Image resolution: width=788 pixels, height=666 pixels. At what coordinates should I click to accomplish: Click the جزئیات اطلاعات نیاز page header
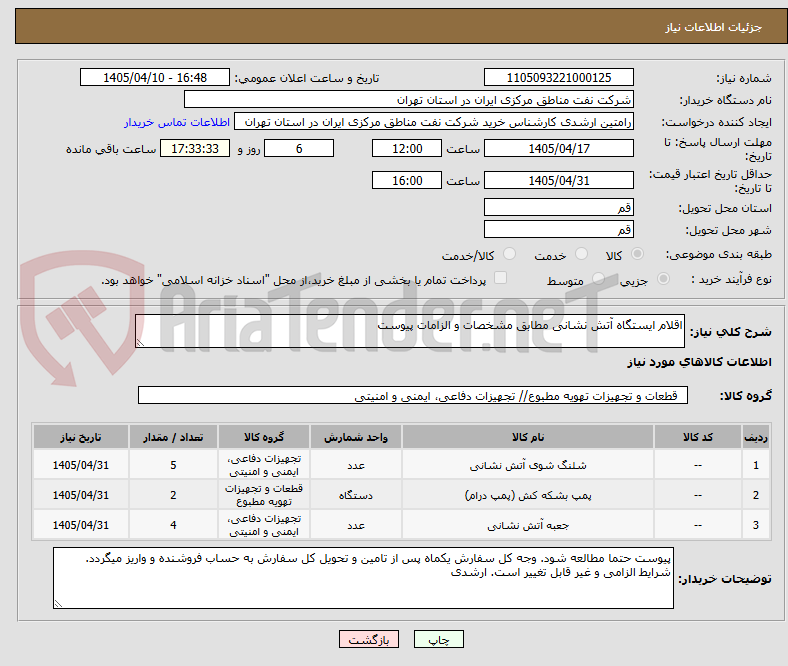[713, 27]
